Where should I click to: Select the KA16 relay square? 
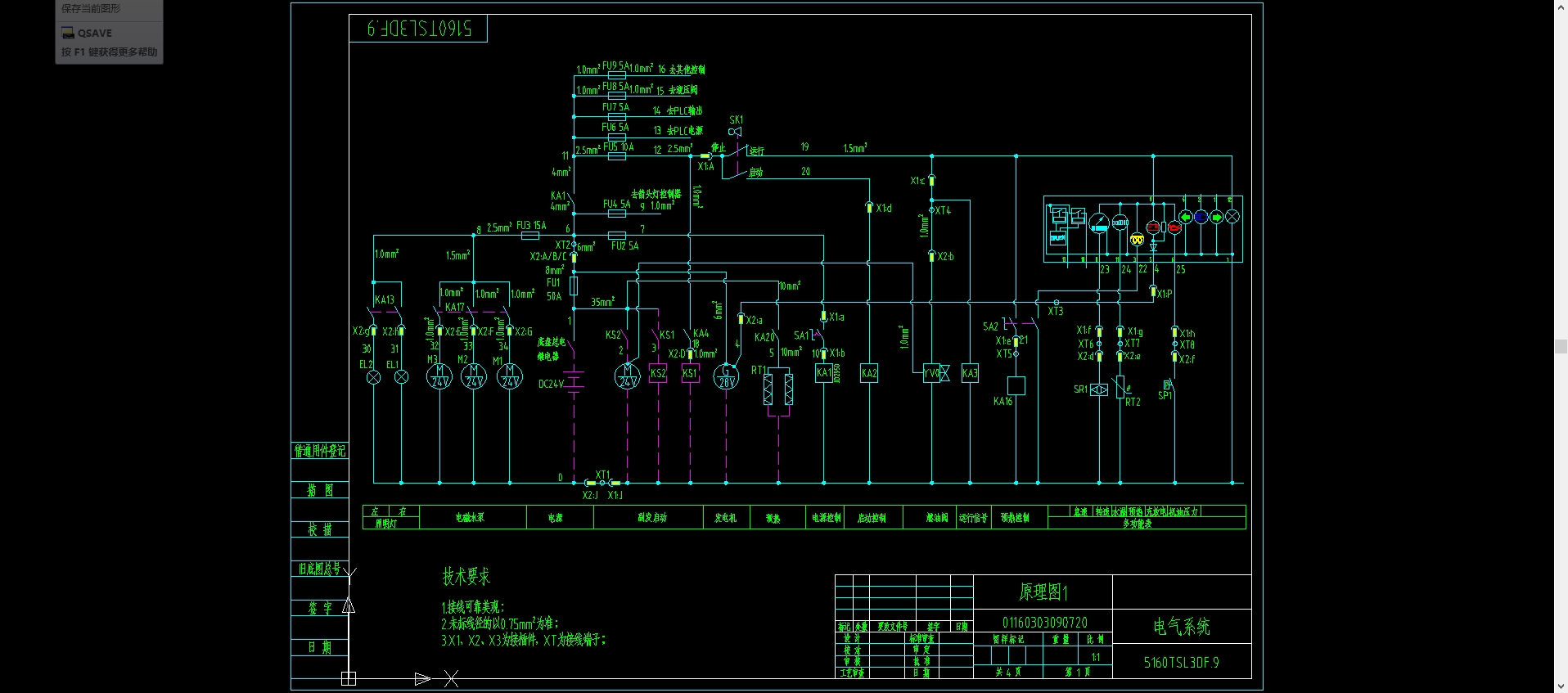pos(1016,386)
